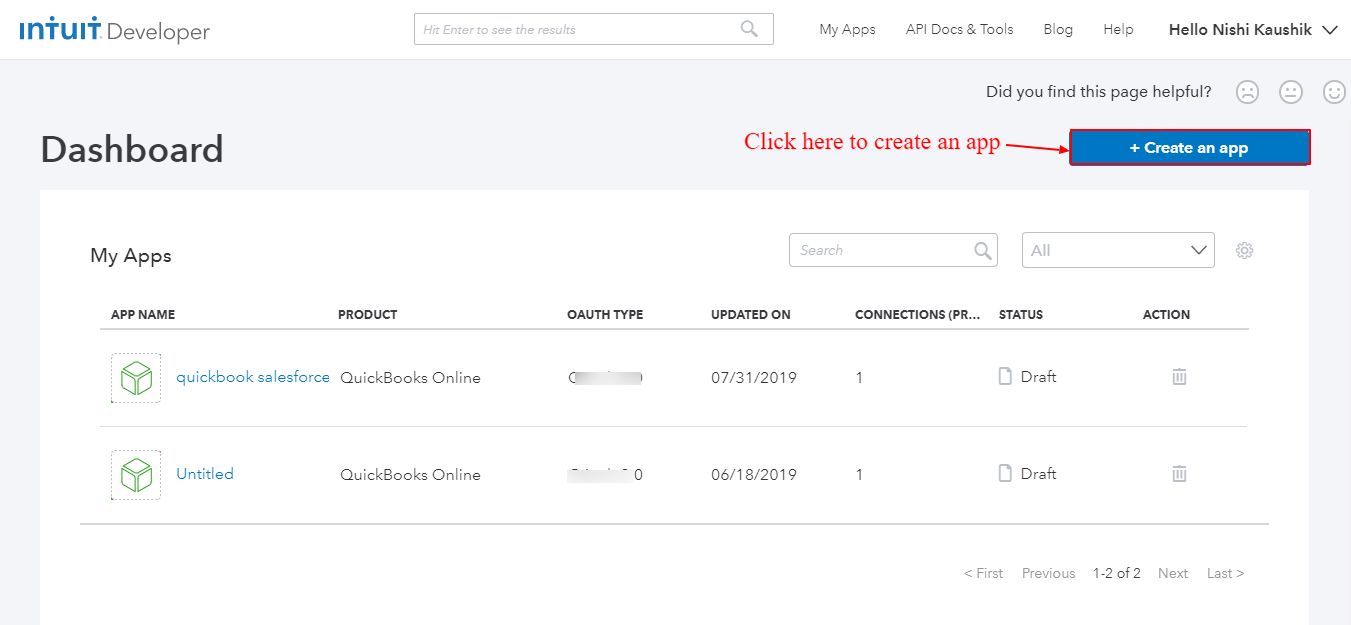Select the happy face feedback icon
1351x625 pixels.
point(1334,92)
